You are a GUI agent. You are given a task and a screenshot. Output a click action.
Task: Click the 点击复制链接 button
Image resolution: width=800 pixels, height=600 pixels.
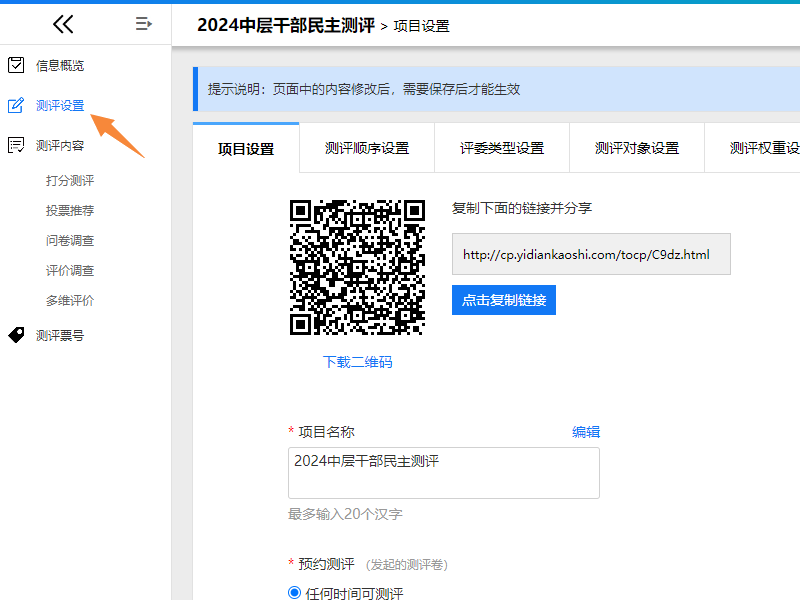click(x=504, y=300)
